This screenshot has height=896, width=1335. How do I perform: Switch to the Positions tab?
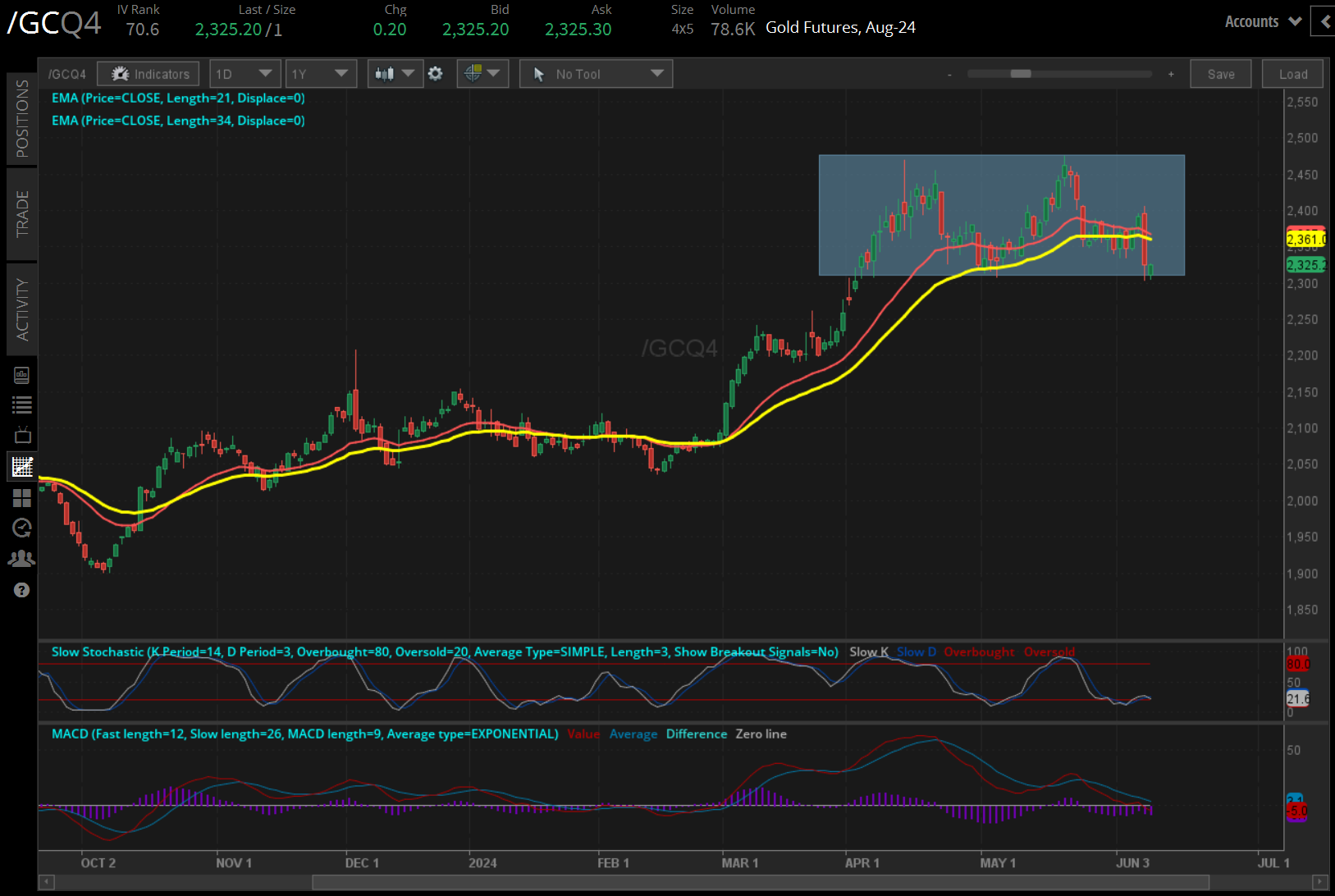pyautogui.click(x=22, y=119)
